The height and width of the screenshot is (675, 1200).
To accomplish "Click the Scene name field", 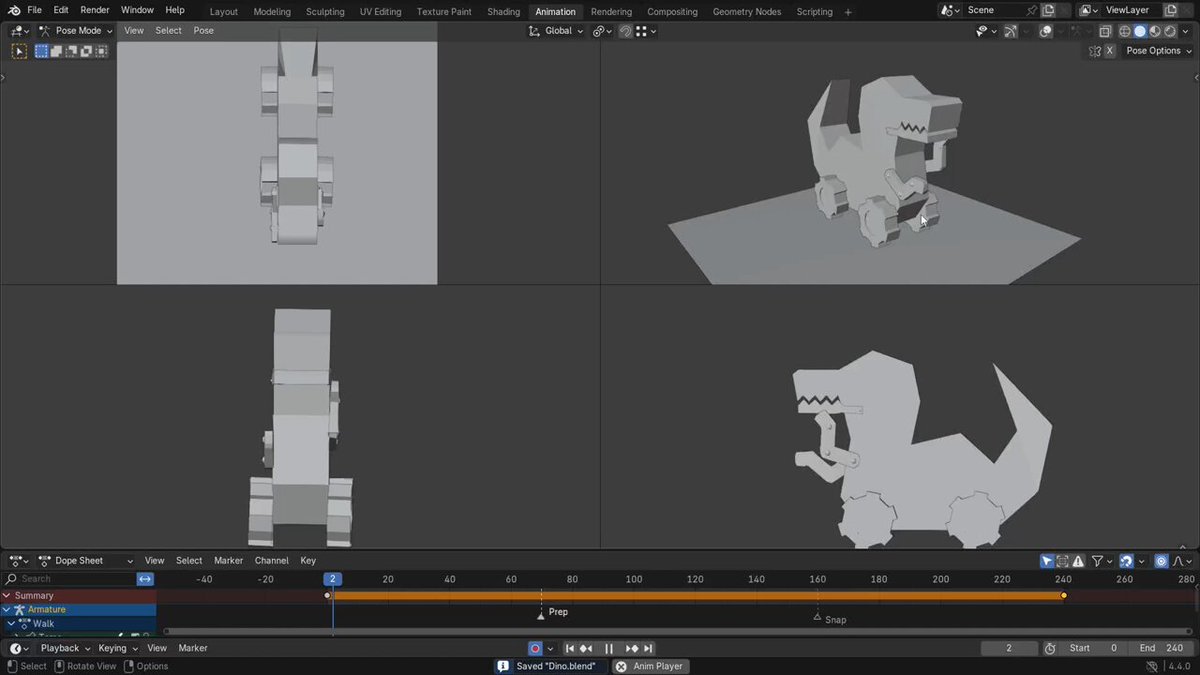I will point(993,10).
